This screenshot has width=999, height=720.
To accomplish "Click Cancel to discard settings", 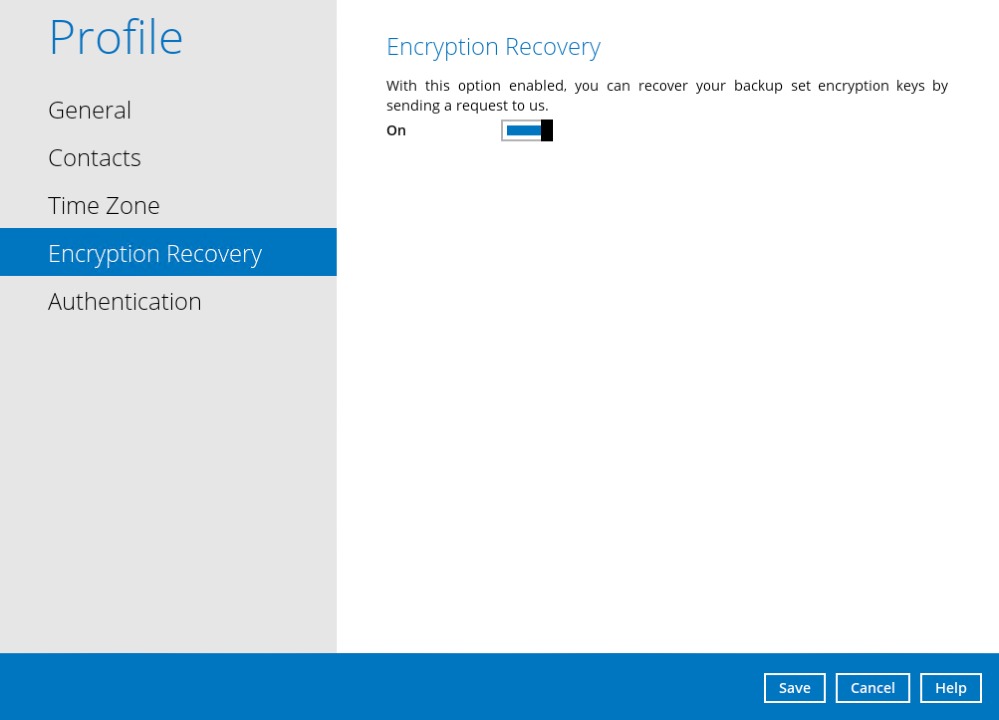I will 872,687.
